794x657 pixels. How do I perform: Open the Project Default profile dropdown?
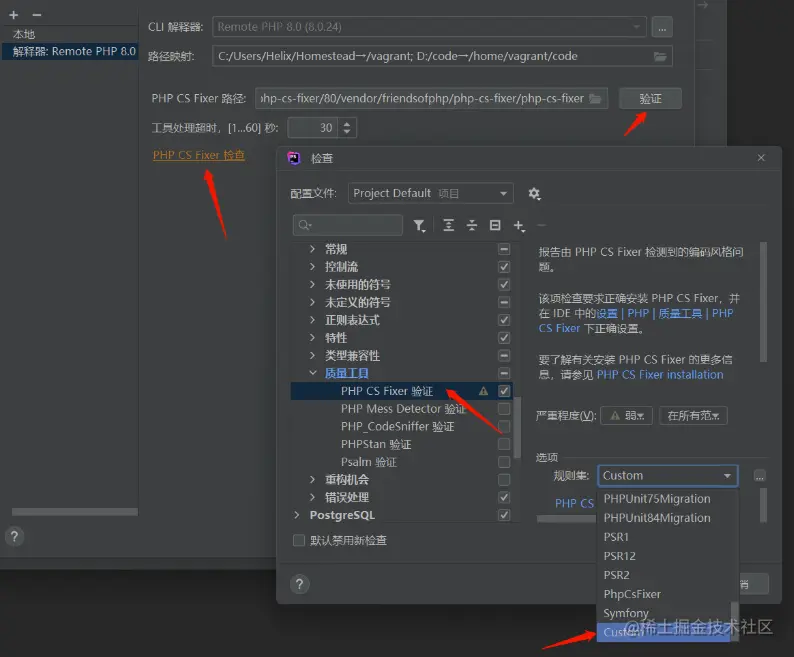click(431, 194)
